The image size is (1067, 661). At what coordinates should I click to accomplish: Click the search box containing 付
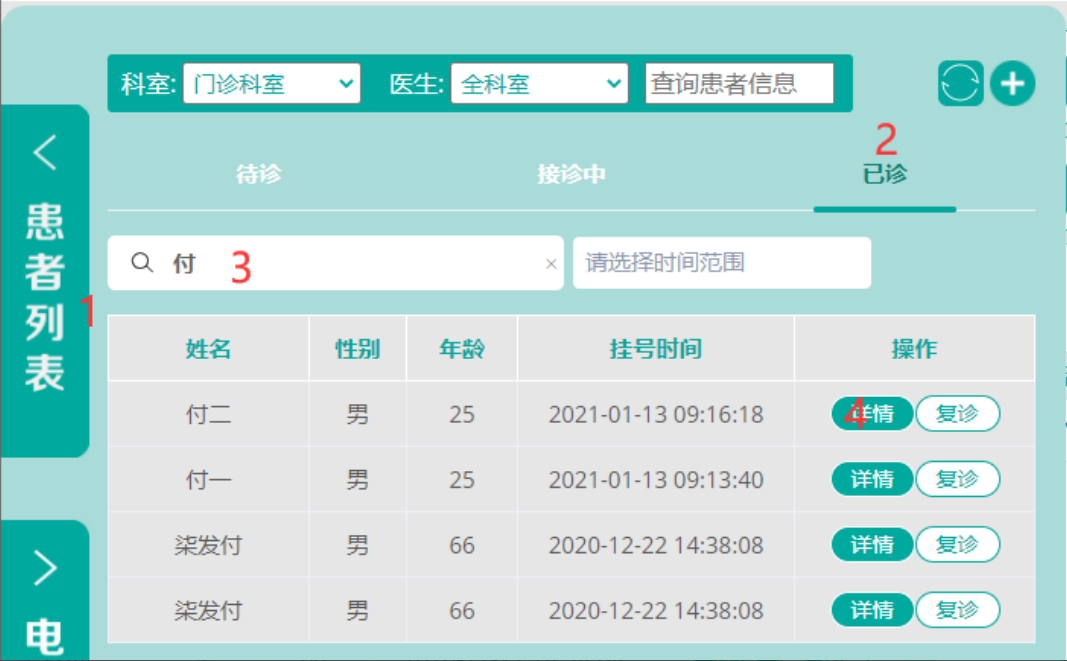pos(335,263)
